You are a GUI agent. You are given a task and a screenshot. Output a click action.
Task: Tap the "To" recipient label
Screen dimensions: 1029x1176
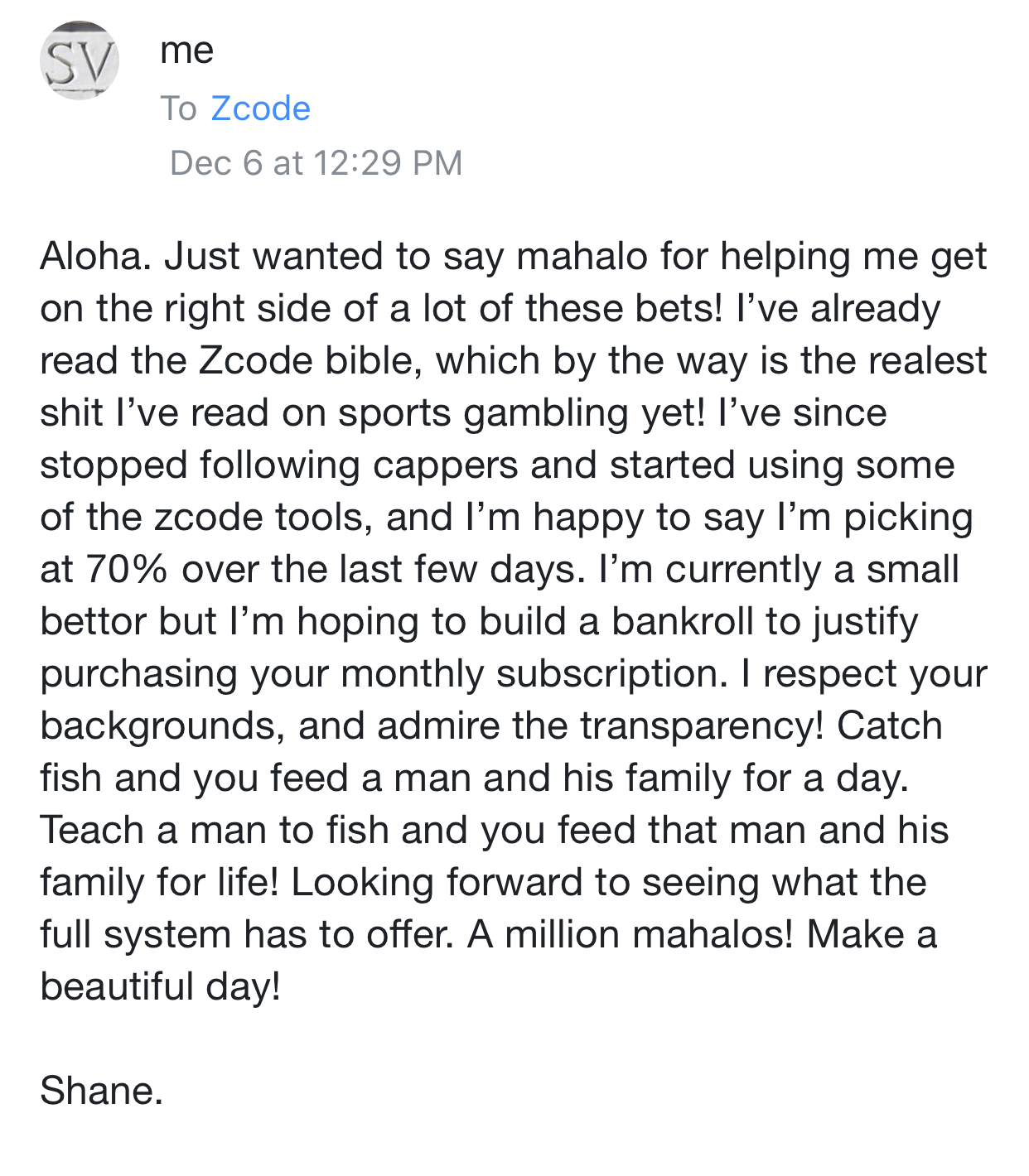pos(178,108)
